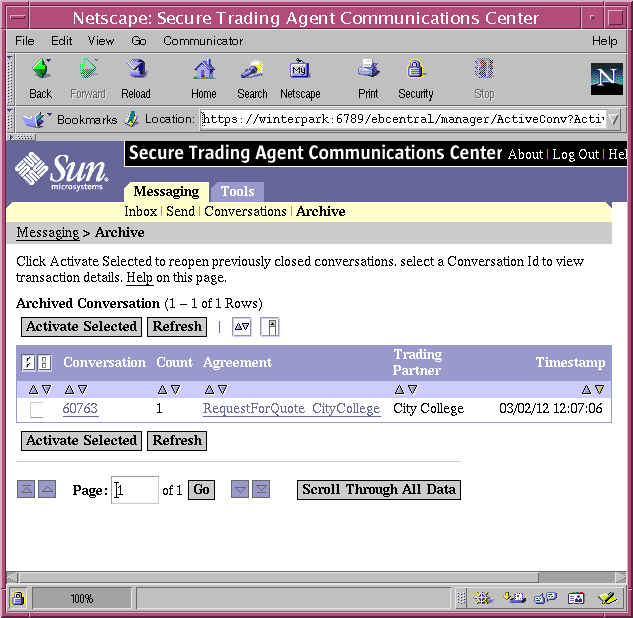Screen dimensions: 633x618
Task: Click the Go page button
Action: [x=201, y=490]
